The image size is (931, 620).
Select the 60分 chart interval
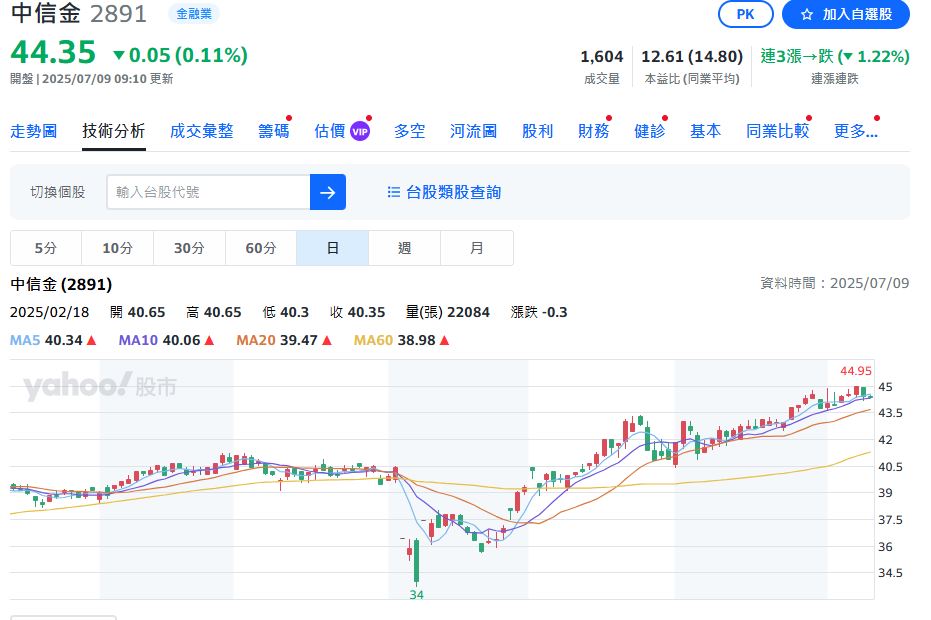tap(261, 248)
